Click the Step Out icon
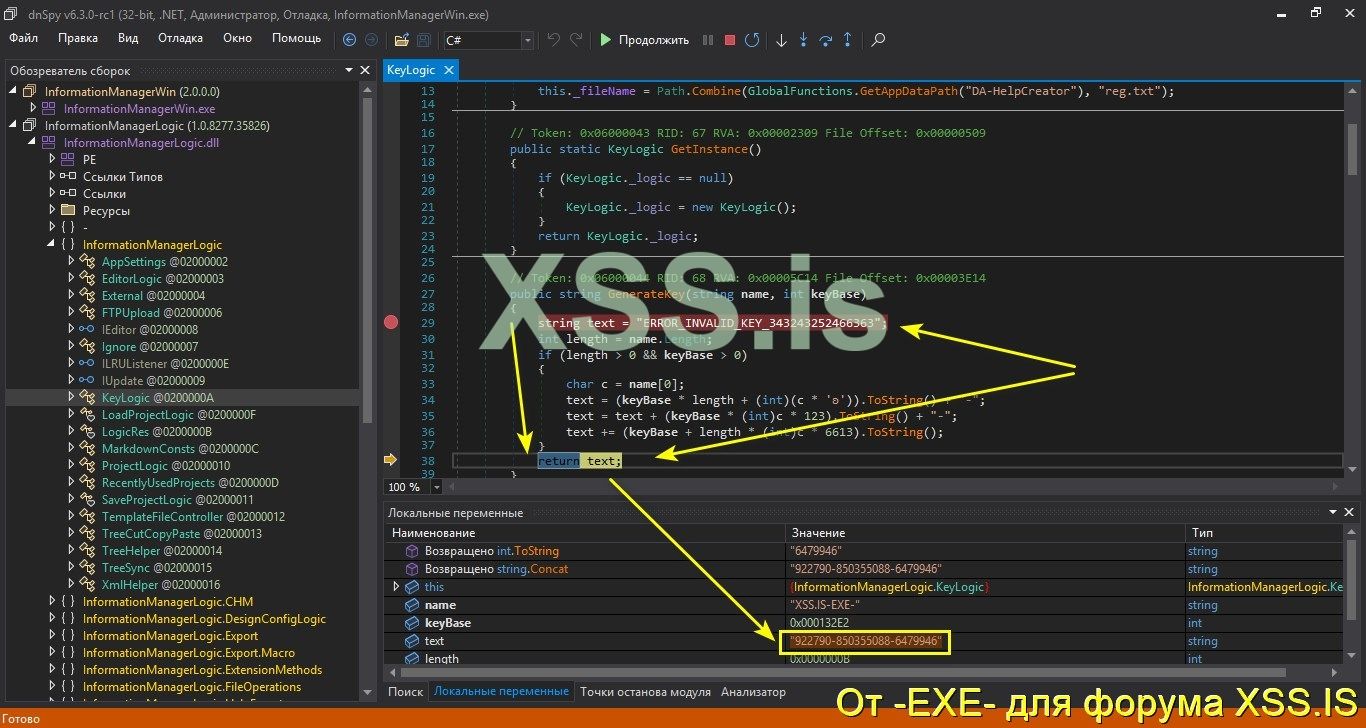The width and height of the screenshot is (1366, 728). coord(847,40)
